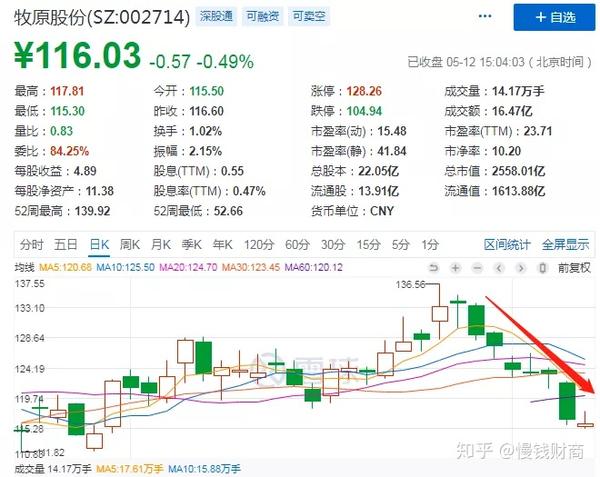
Task: Click the MA30:123.45 moving average label
Action: 251,267
